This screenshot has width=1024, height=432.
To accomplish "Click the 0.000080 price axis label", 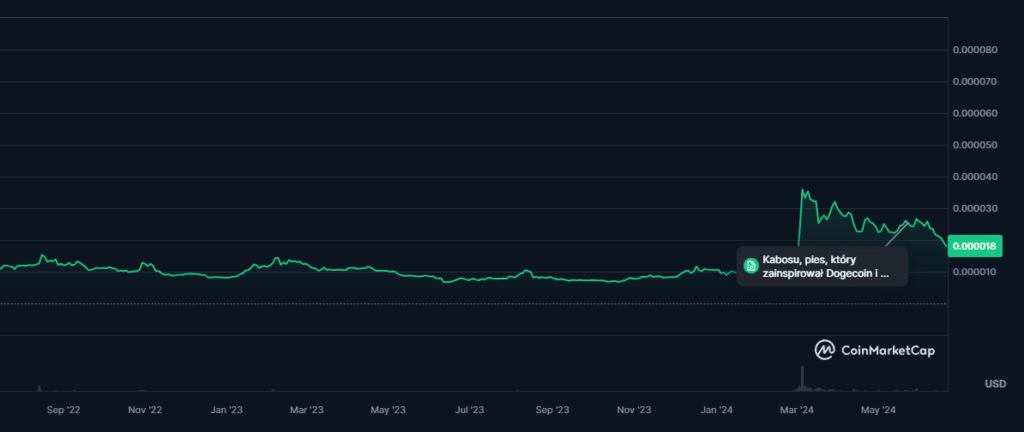I will (975, 49).
